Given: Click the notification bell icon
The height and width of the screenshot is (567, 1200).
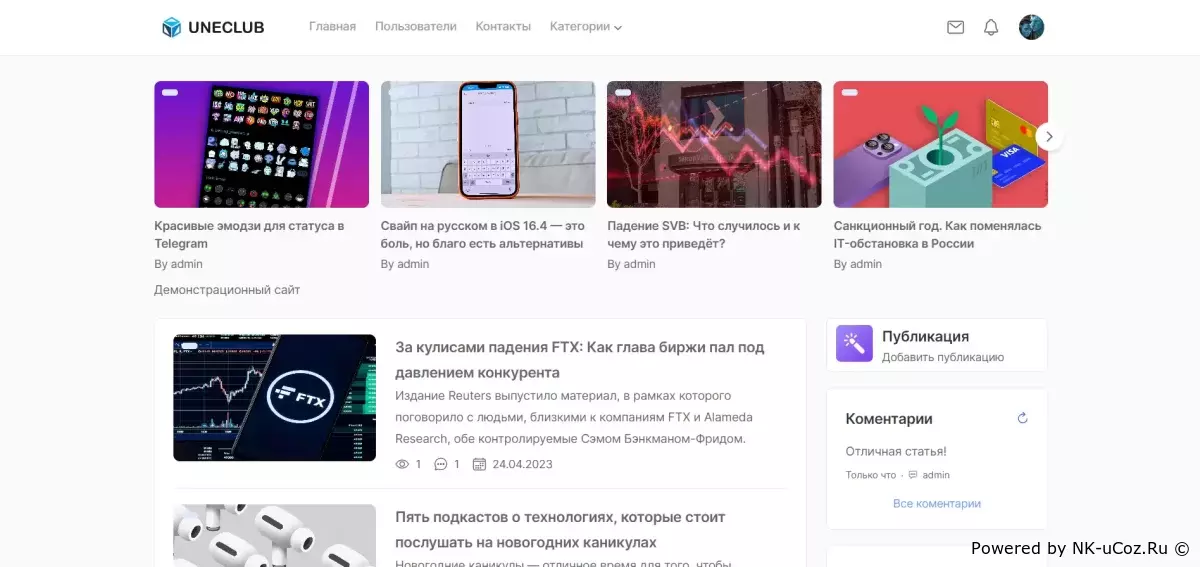Looking at the screenshot, I should pyautogui.click(x=991, y=27).
